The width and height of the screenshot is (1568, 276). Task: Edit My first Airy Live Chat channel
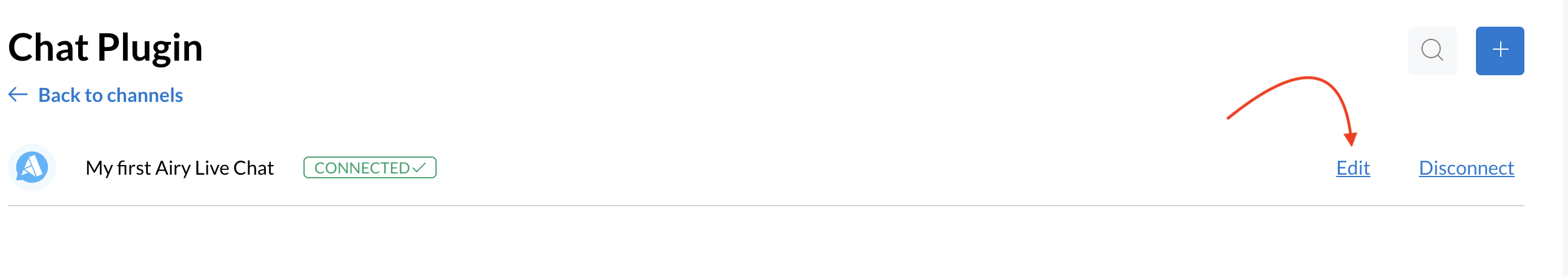tap(1352, 168)
